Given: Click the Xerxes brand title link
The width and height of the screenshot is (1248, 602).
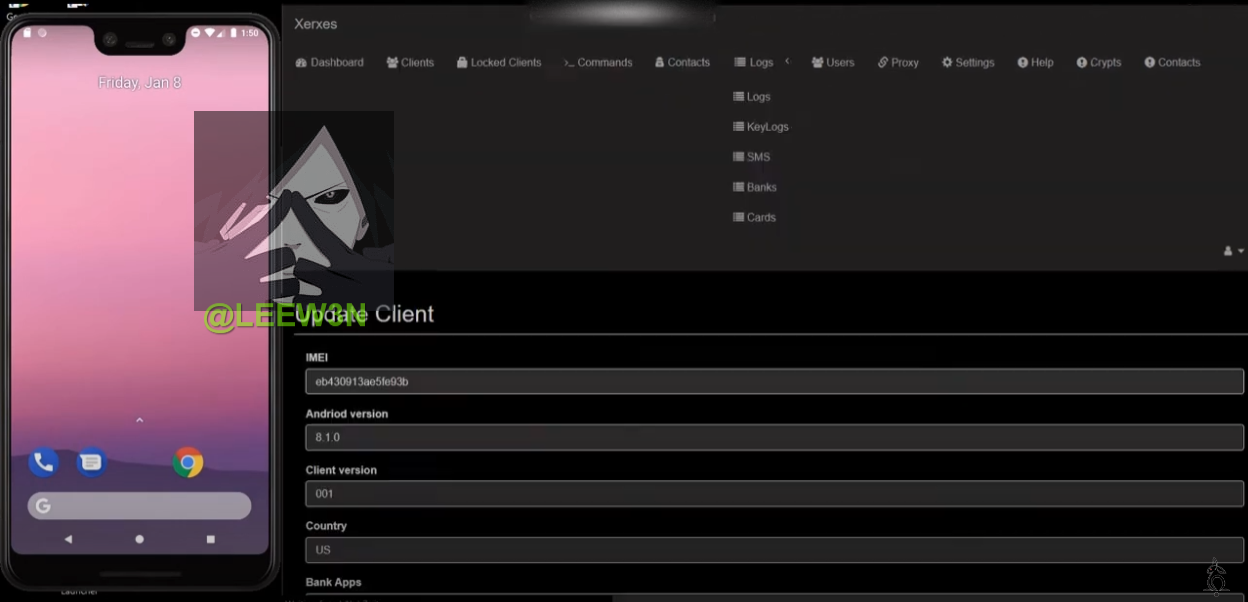Looking at the screenshot, I should [315, 24].
